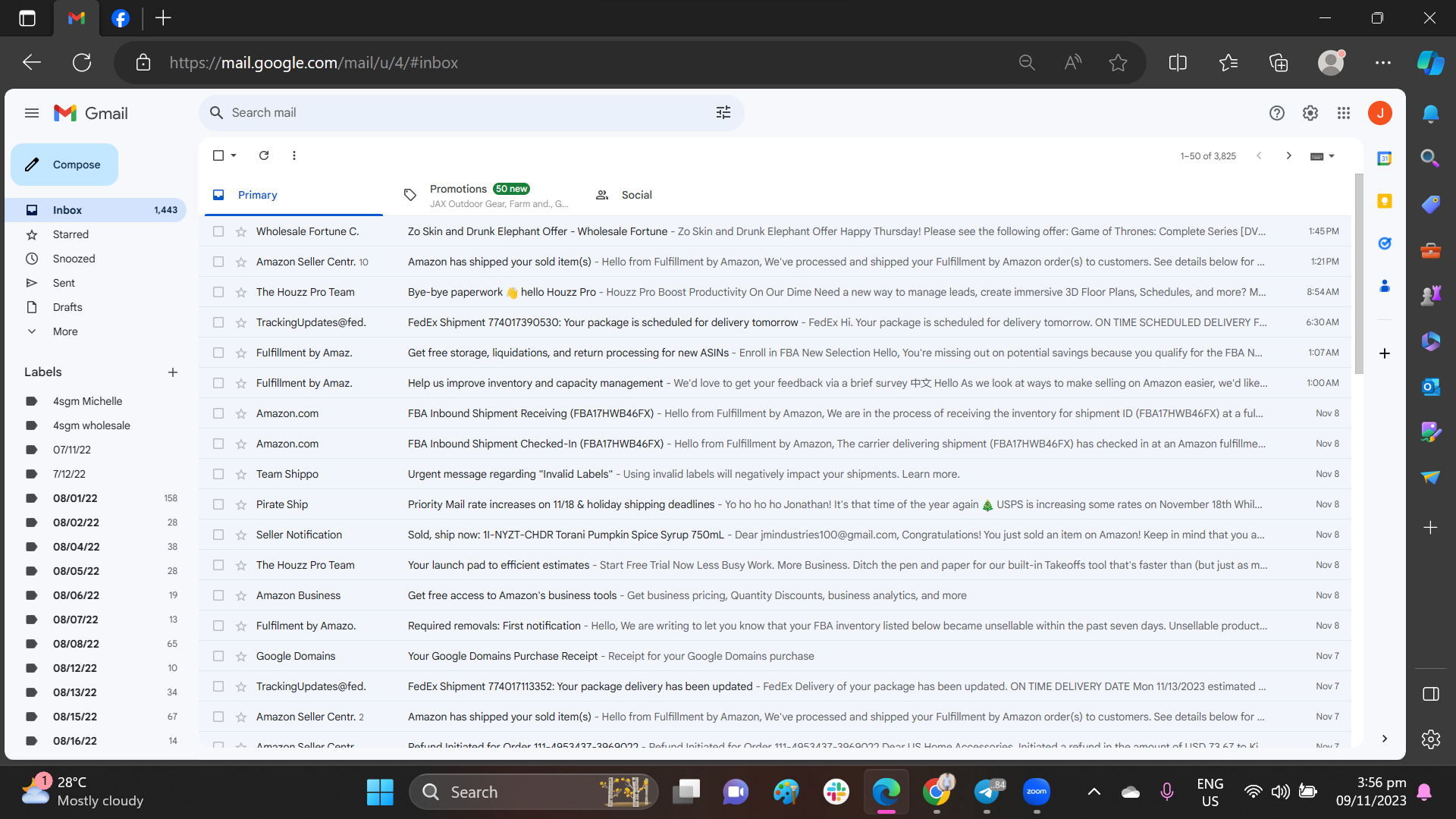Compose a new email

(64, 165)
